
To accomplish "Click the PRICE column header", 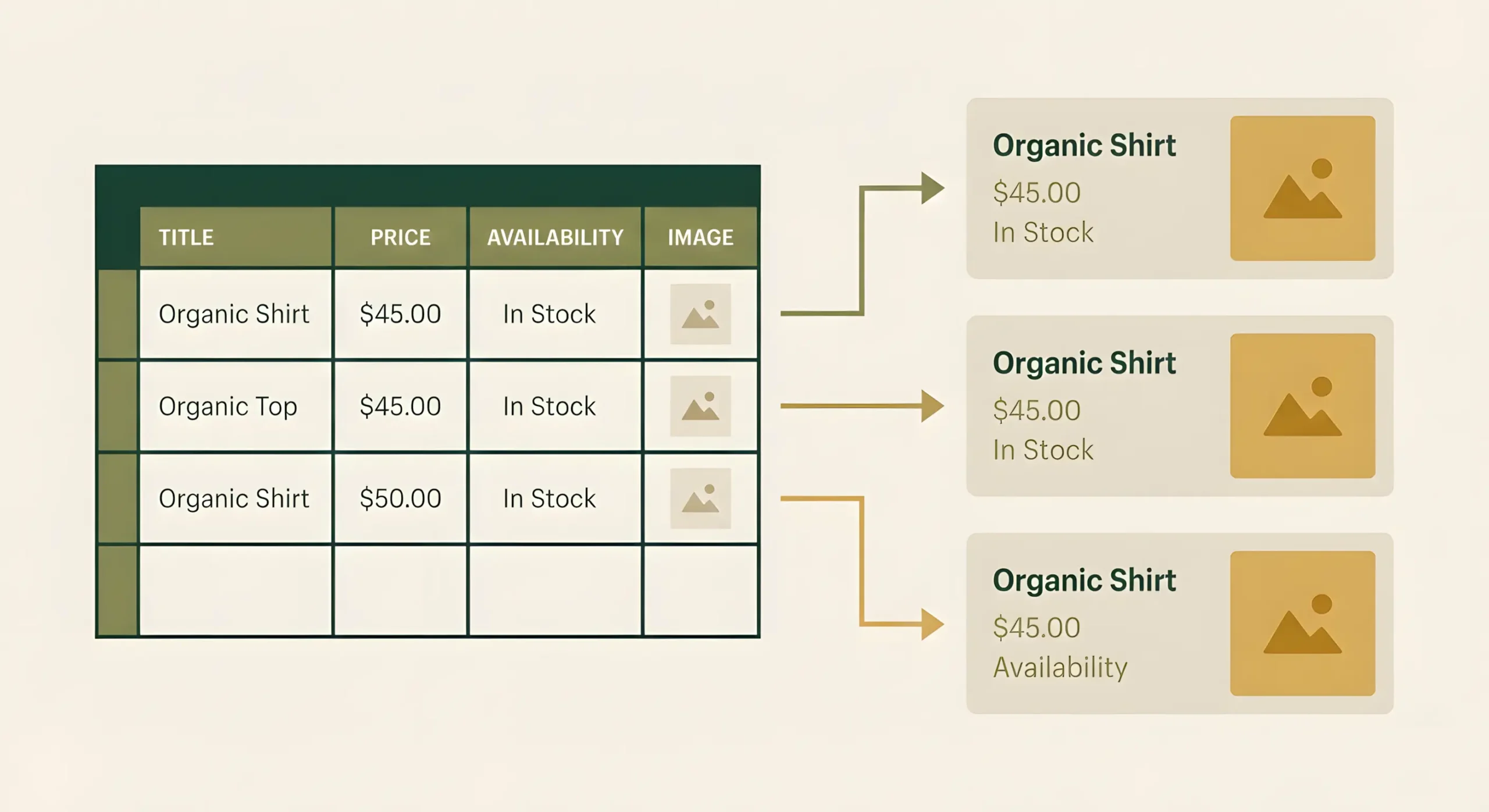I will (400, 237).
